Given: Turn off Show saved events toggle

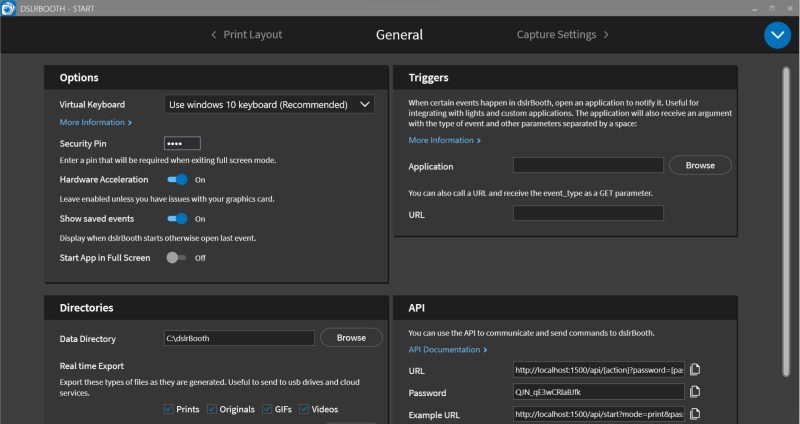Looking at the screenshot, I should point(177,219).
